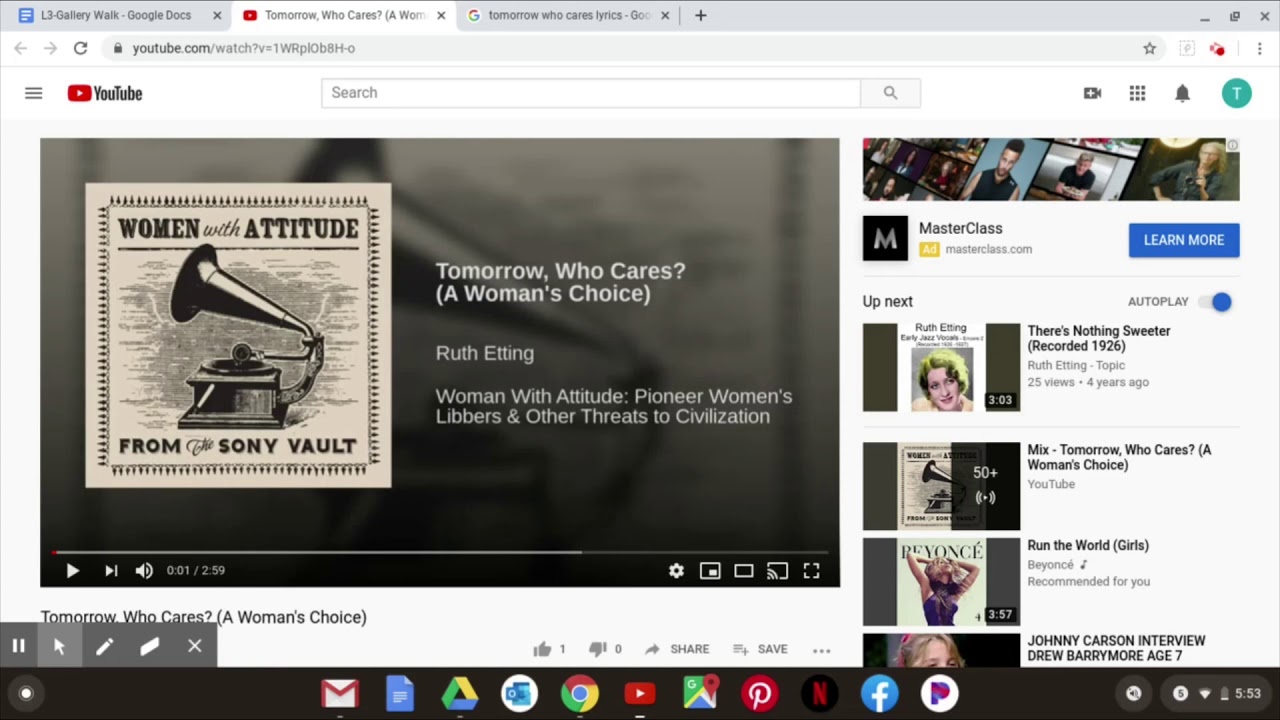The image size is (1280, 720).
Task: Switch to theater mode
Action: (x=743, y=570)
